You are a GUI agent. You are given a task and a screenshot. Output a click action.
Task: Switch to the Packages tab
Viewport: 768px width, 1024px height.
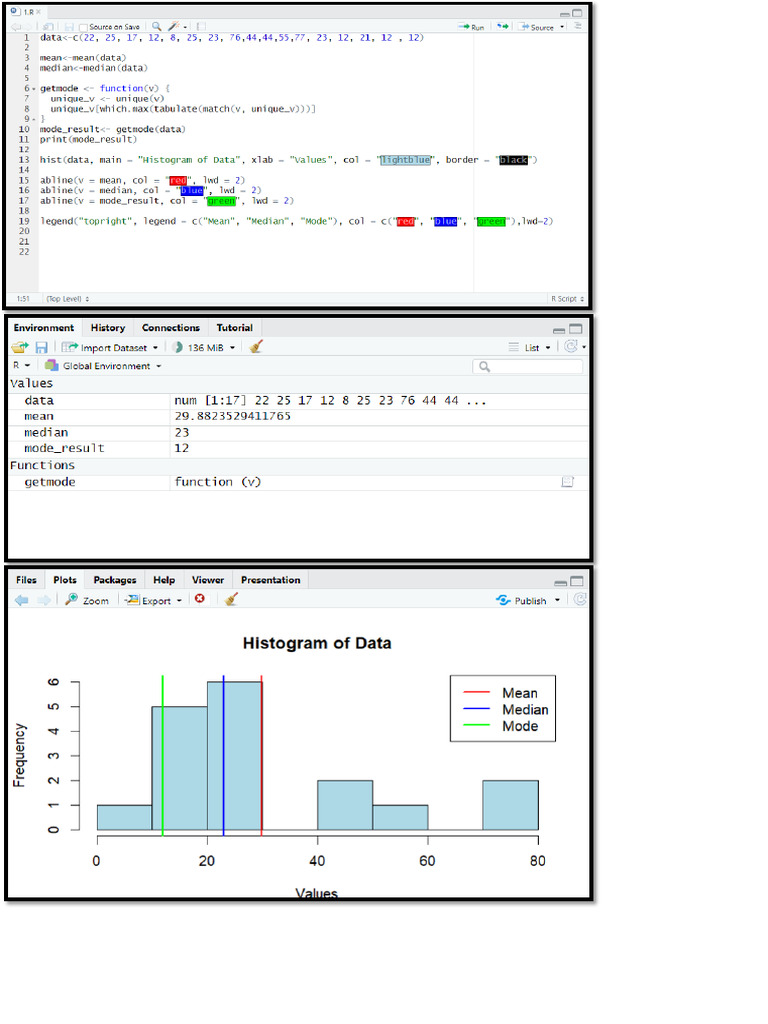point(115,580)
